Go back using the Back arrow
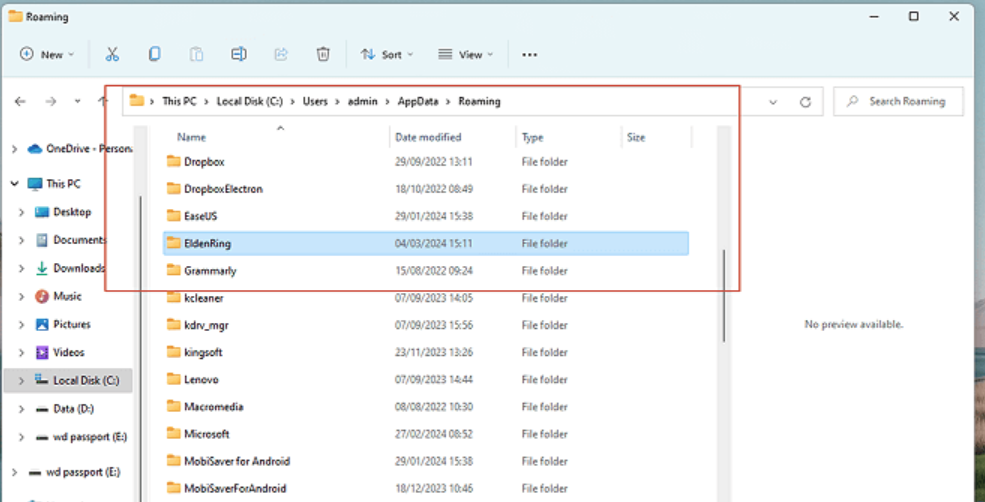Viewport: 985px width, 502px height. (x=21, y=101)
